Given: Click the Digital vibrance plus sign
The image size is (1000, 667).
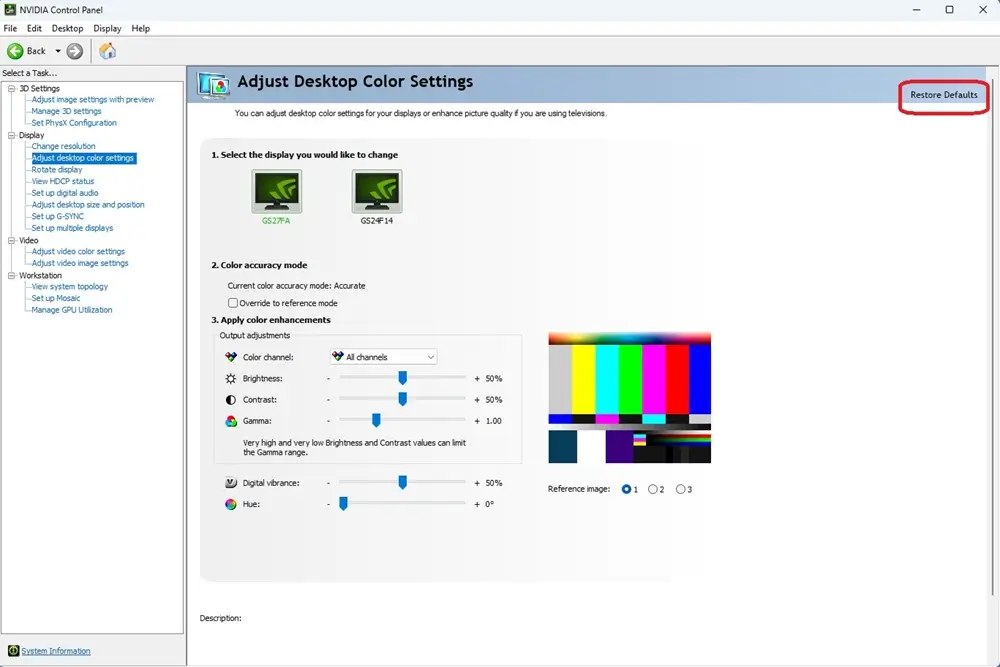Looking at the screenshot, I should 477,483.
